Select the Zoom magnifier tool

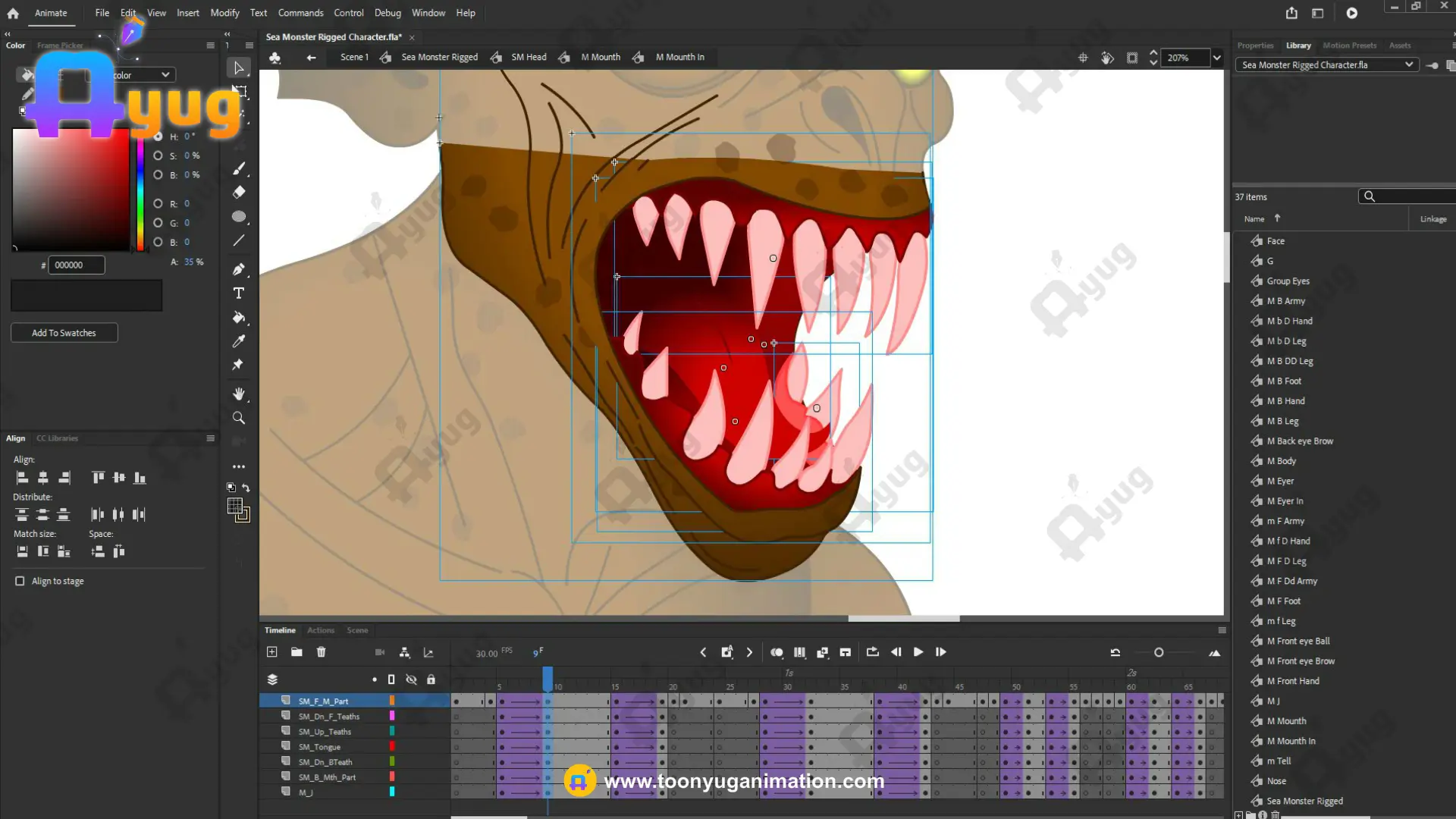point(239,419)
